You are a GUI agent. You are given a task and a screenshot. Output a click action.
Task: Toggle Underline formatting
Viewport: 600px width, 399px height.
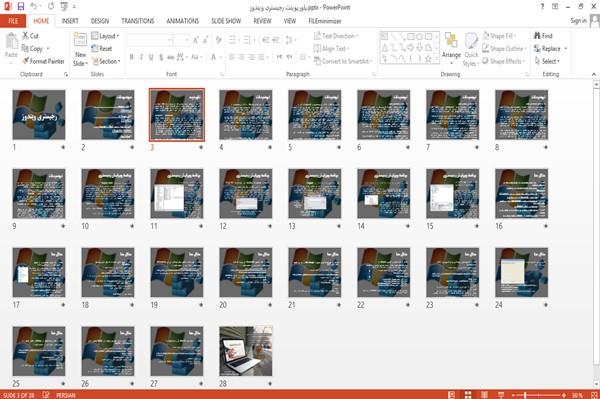pyautogui.click(x=151, y=57)
